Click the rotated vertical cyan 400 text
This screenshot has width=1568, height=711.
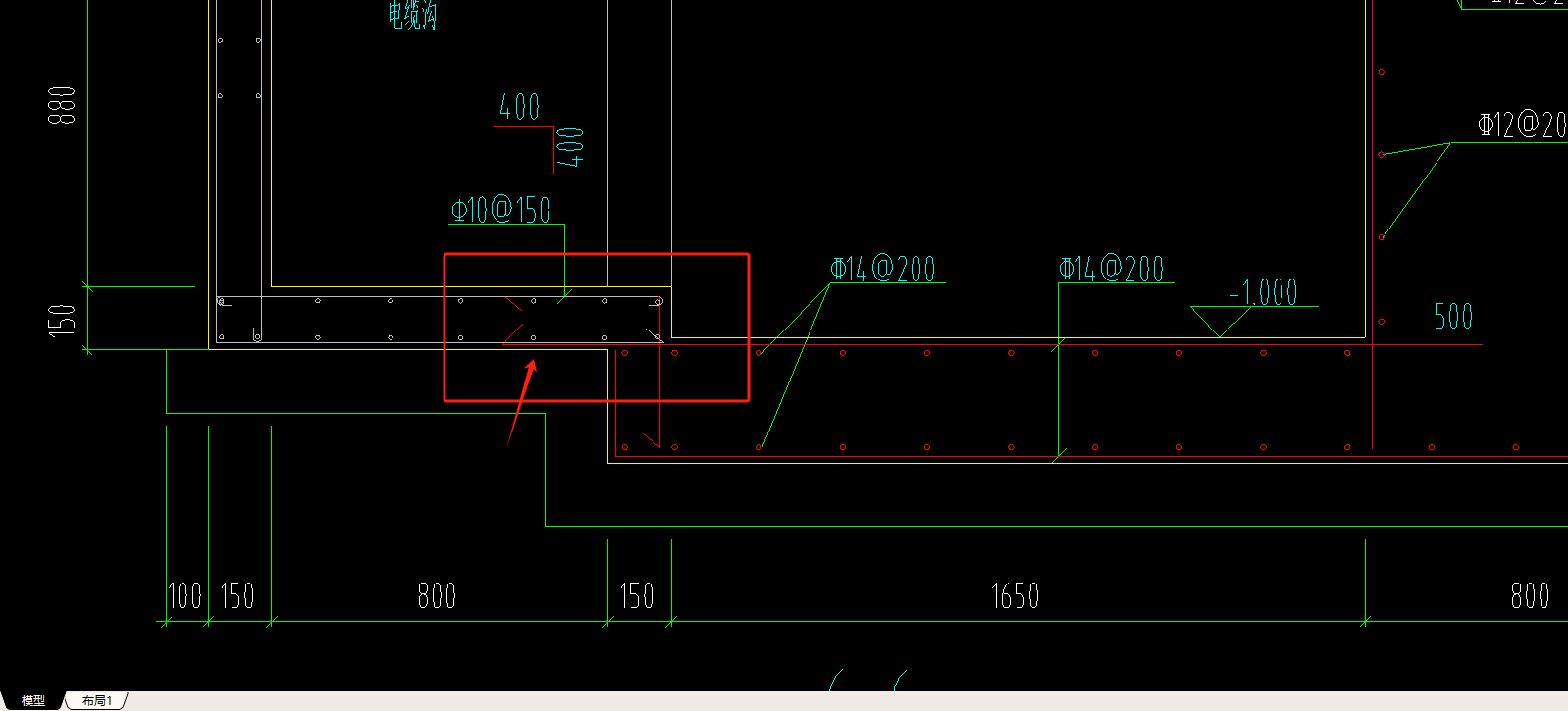pos(570,147)
